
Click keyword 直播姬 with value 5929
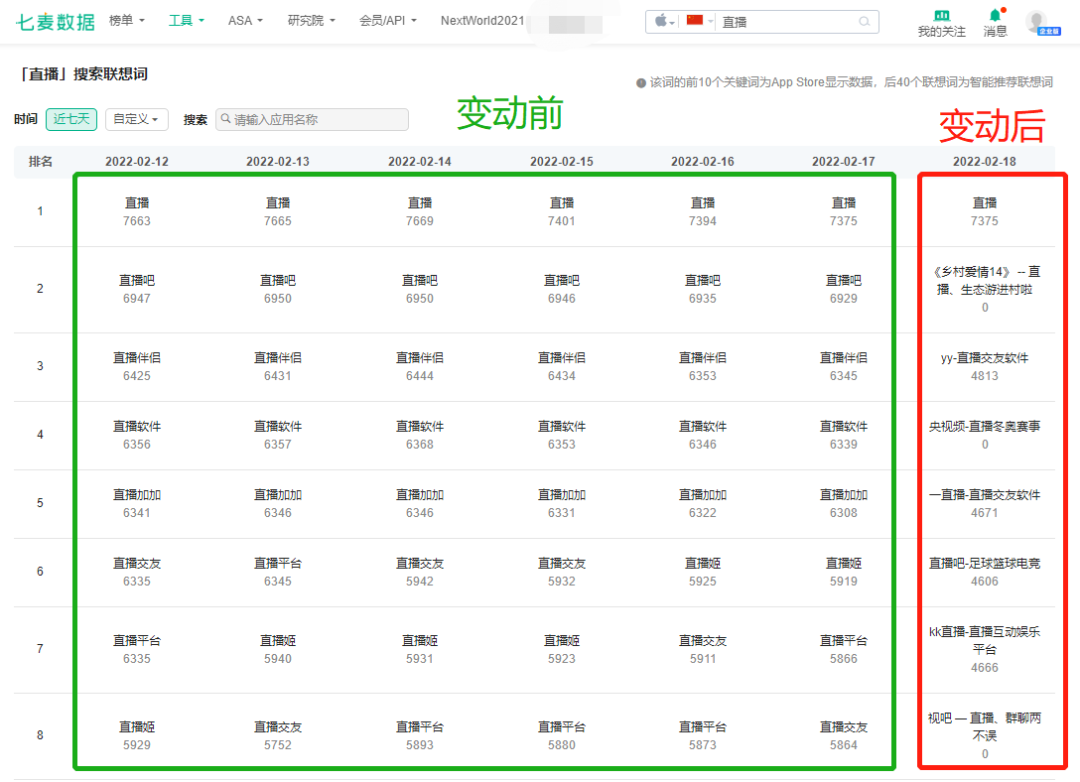pos(136,728)
